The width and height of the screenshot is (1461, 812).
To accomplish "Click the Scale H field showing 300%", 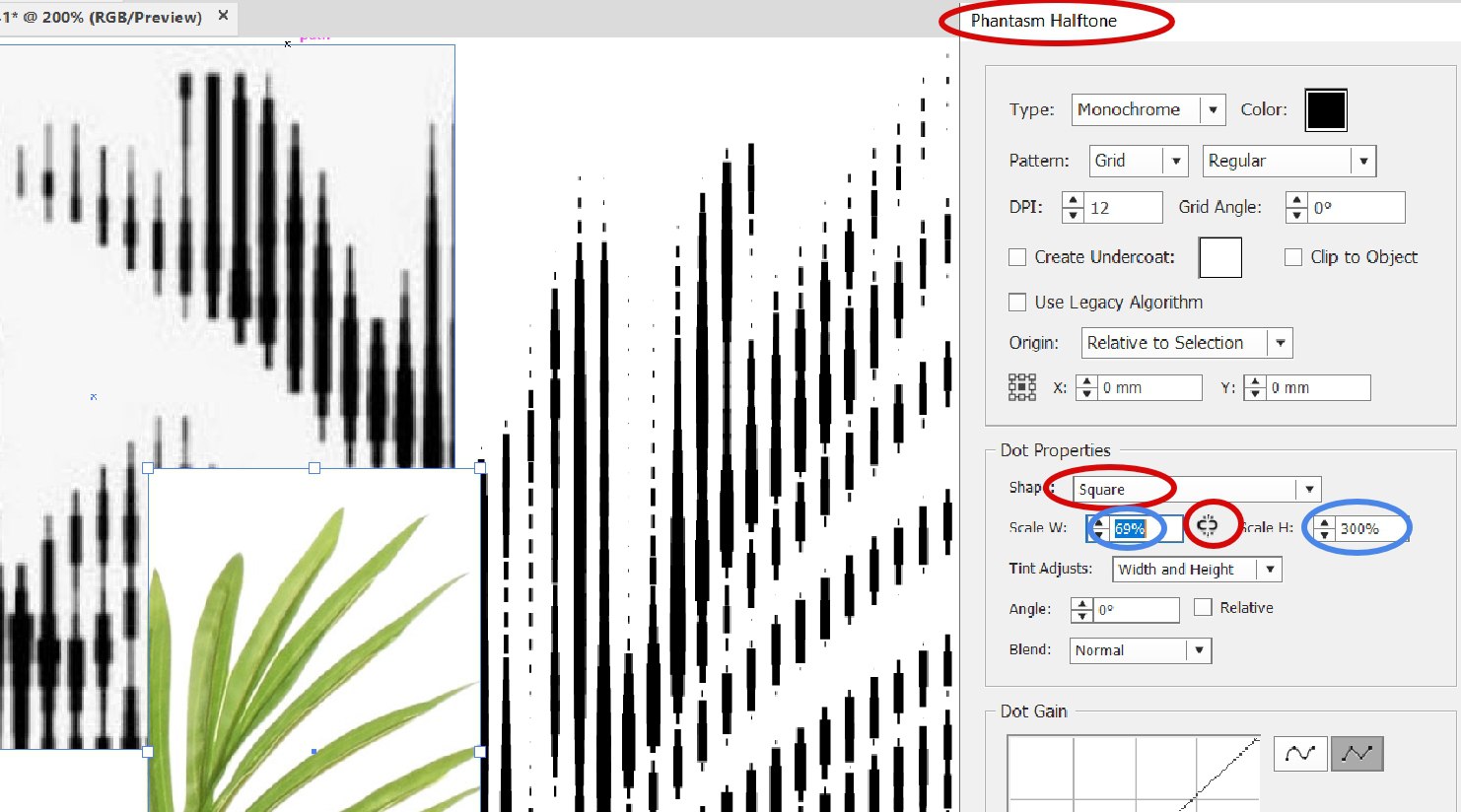I will [1371, 529].
